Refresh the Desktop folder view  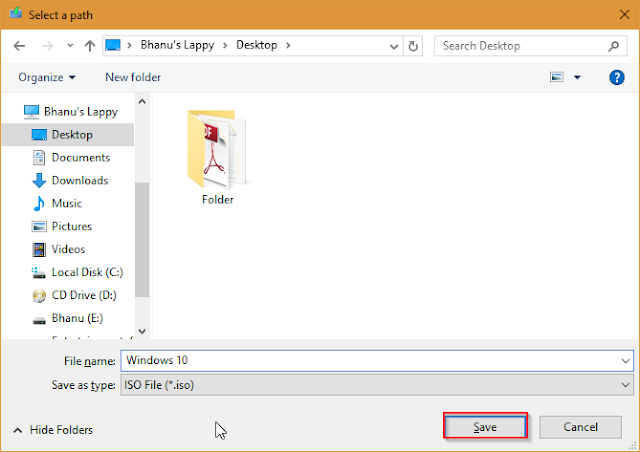pyautogui.click(x=413, y=46)
